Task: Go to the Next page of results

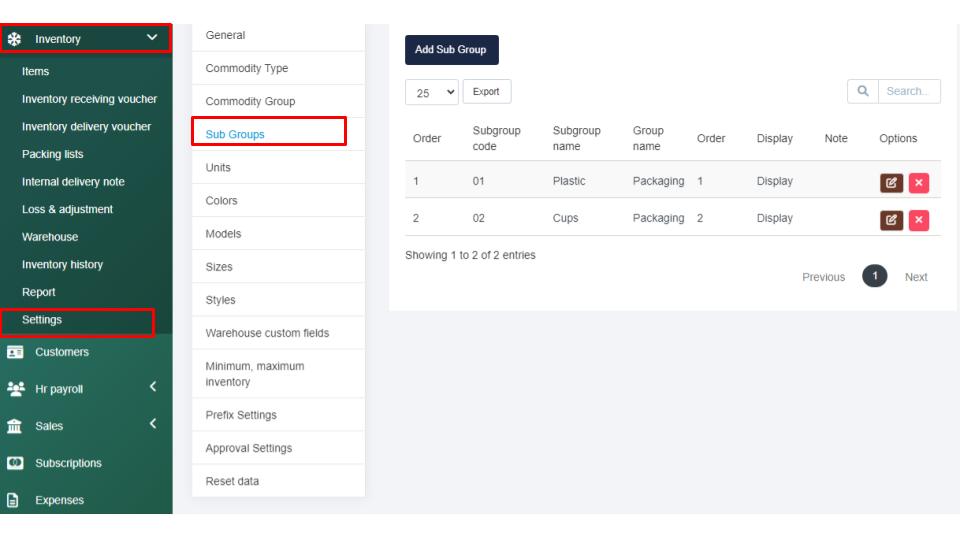Action: point(915,277)
